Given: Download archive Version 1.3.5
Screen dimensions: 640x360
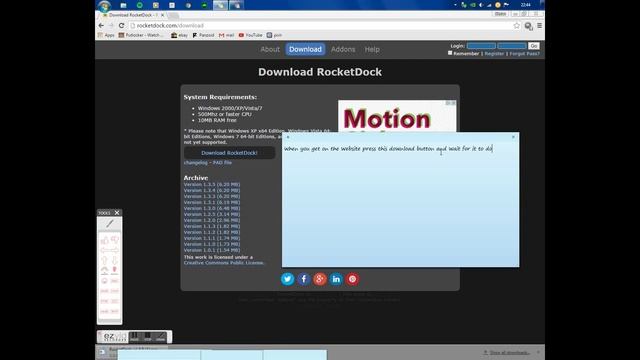Looking at the screenshot, I should coord(212,184).
